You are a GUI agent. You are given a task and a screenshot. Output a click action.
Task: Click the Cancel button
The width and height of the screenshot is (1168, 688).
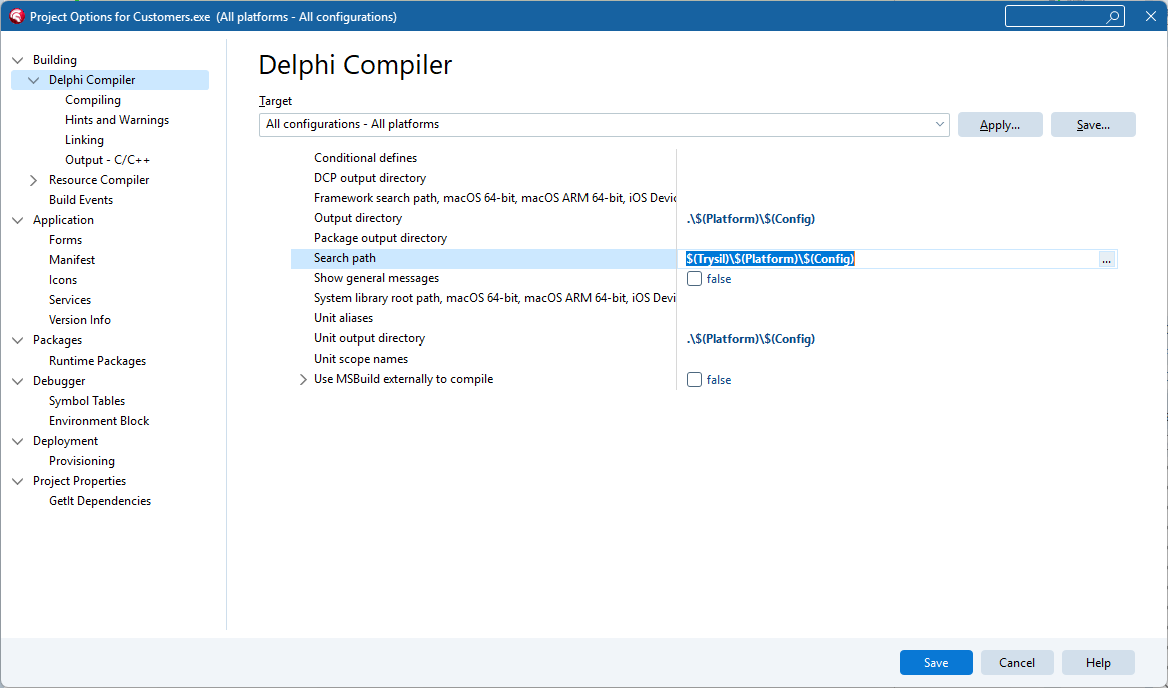pos(1017,663)
